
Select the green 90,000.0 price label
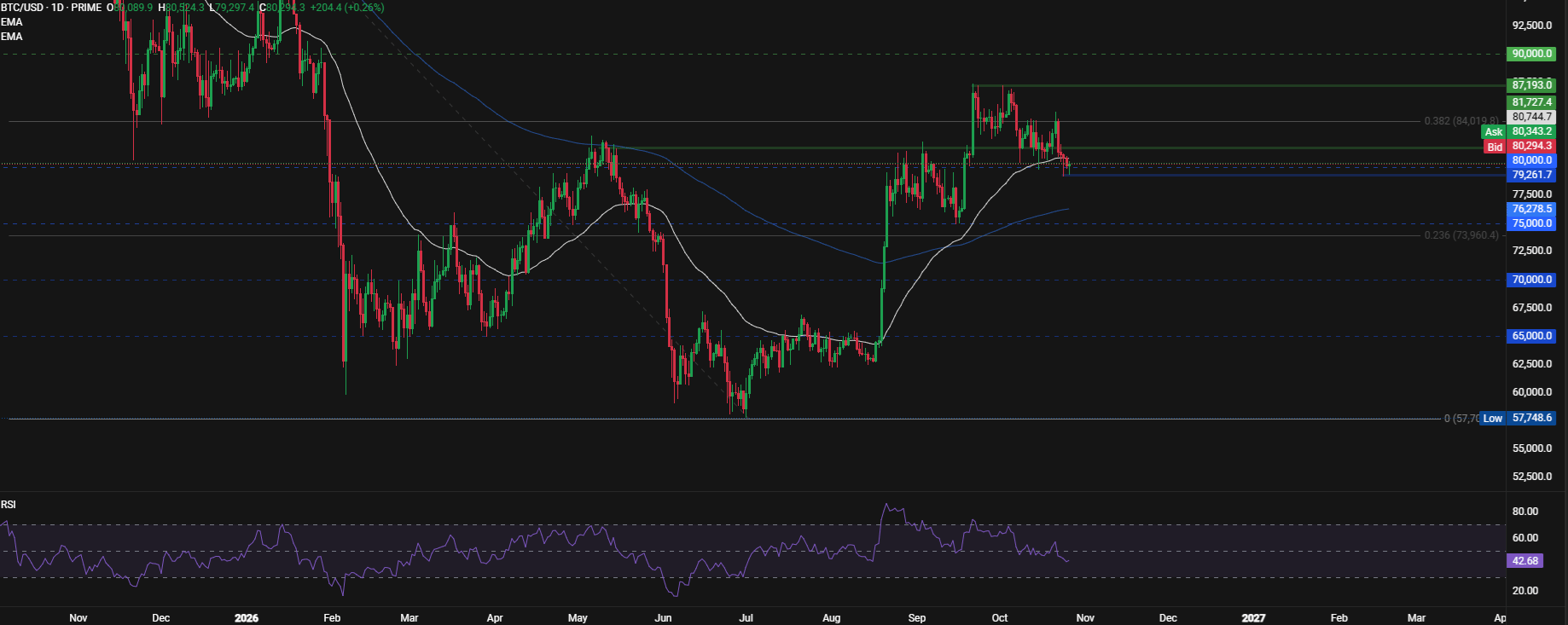tap(1531, 54)
